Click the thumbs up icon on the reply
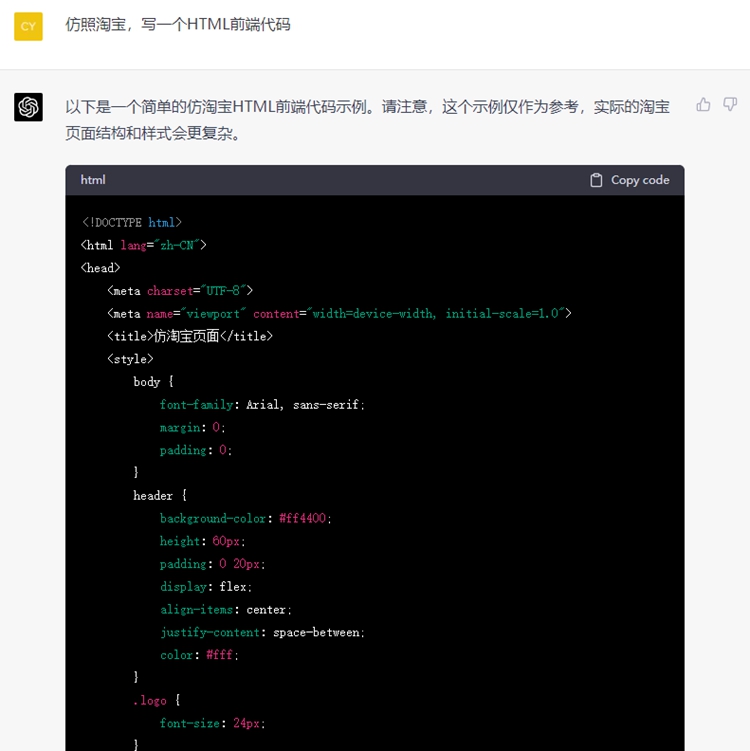The width and height of the screenshot is (750, 751). click(x=703, y=104)
